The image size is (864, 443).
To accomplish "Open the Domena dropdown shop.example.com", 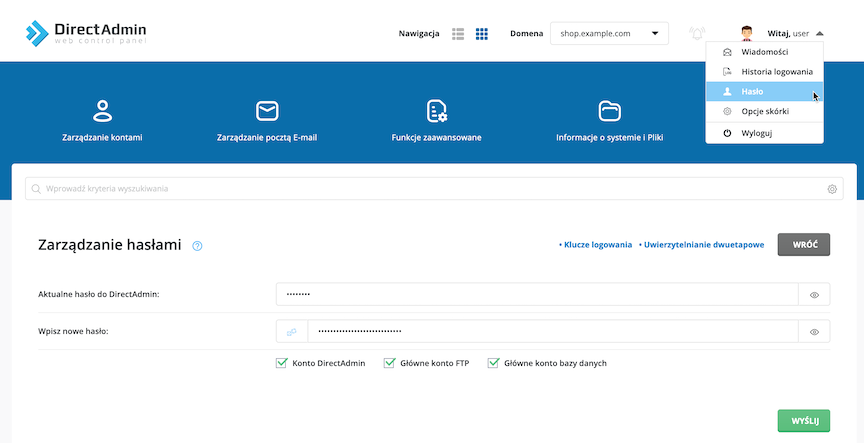I will click(x=609, y=34).
